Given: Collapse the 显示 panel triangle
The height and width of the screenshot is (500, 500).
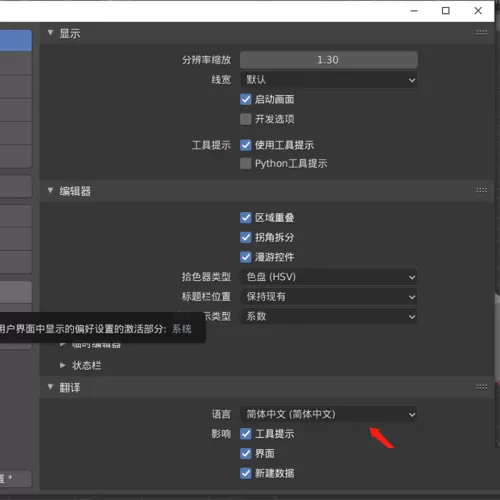Looking at the screenshot, I should [50, 33].
